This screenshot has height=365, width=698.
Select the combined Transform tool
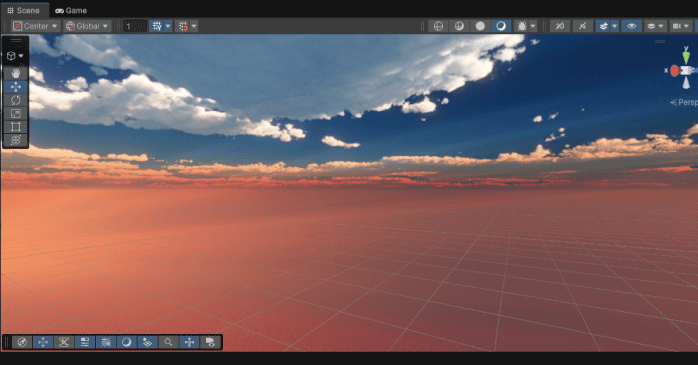pos(16,140)
